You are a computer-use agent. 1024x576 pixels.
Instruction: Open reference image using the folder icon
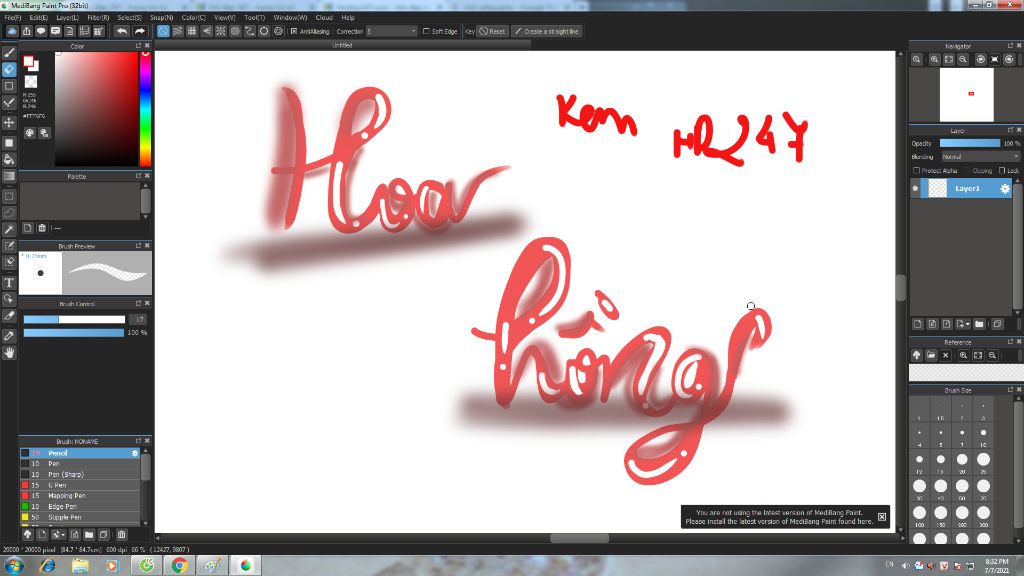[931, 355]
